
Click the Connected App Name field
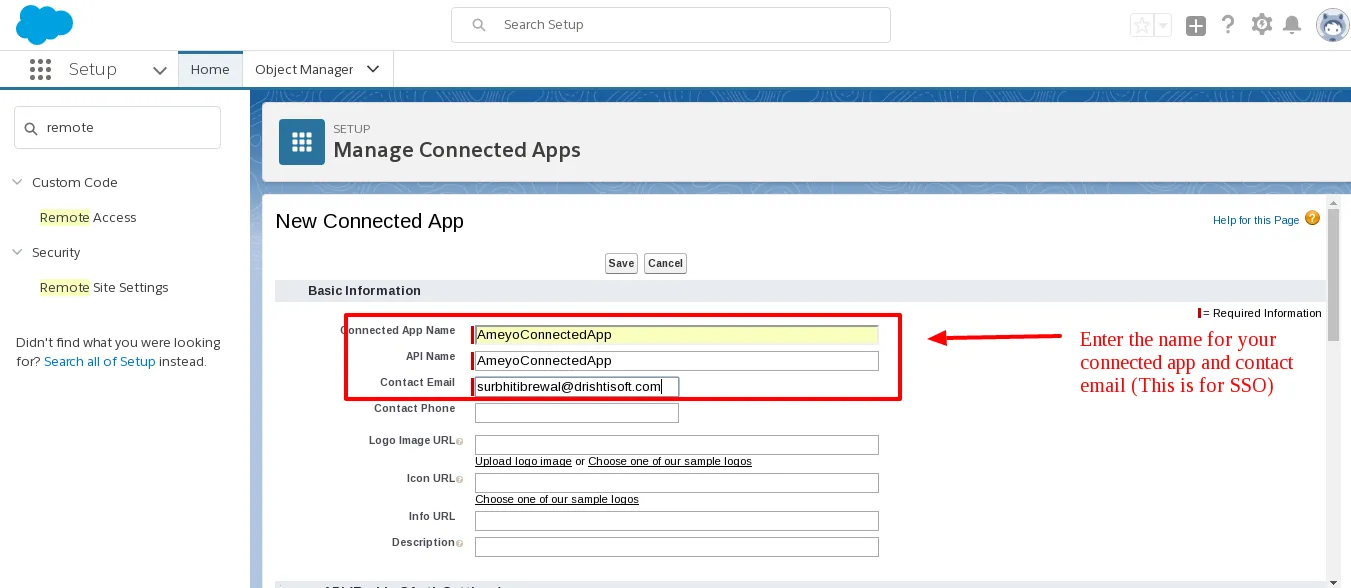(x=677, y=335)
